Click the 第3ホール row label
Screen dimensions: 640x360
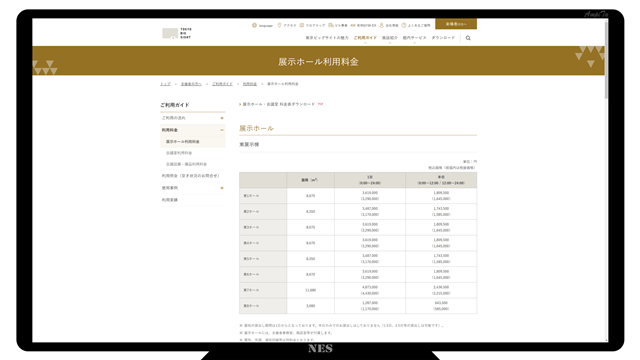251,227
